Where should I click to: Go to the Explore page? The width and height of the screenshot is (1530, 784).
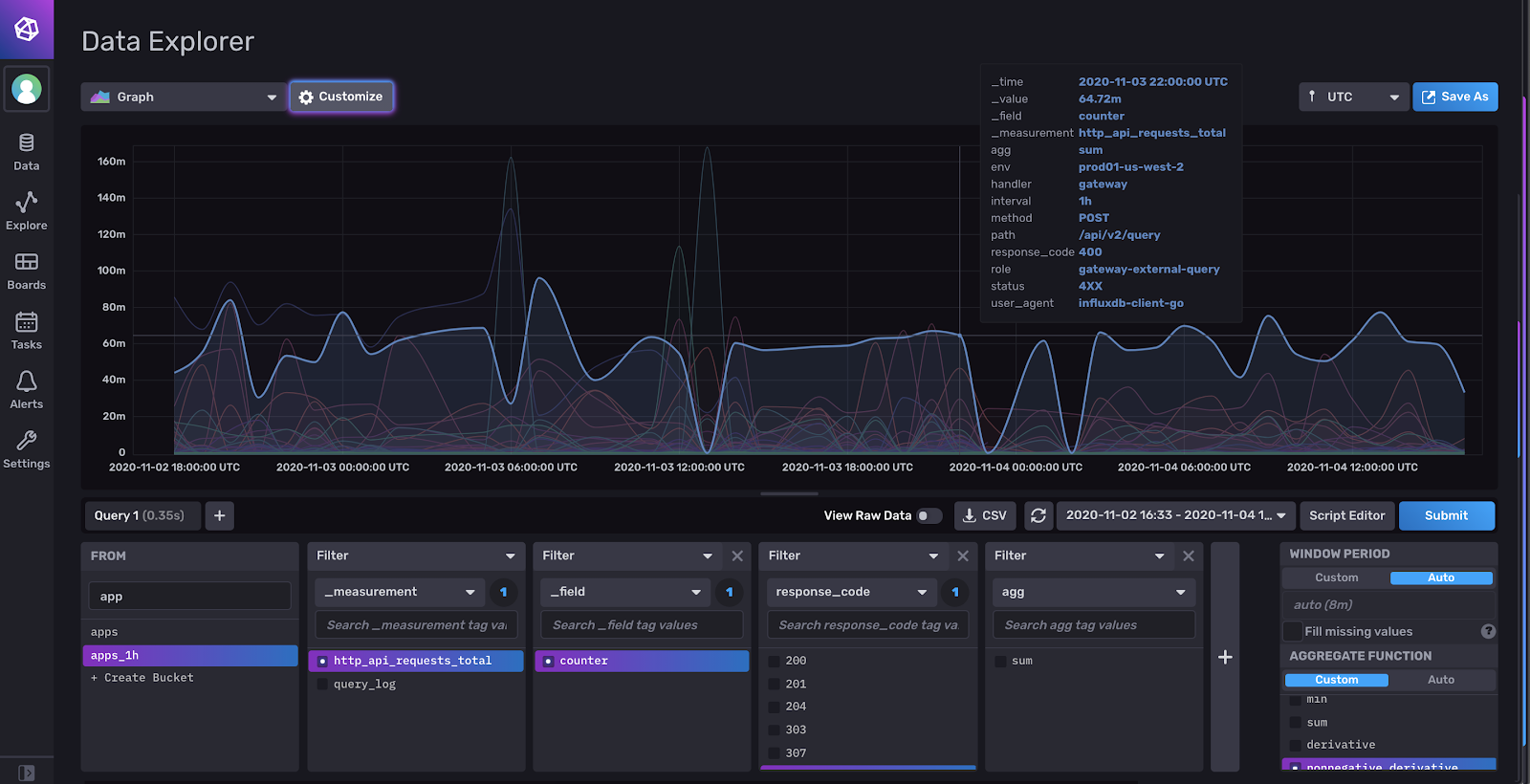pos(27,211)
